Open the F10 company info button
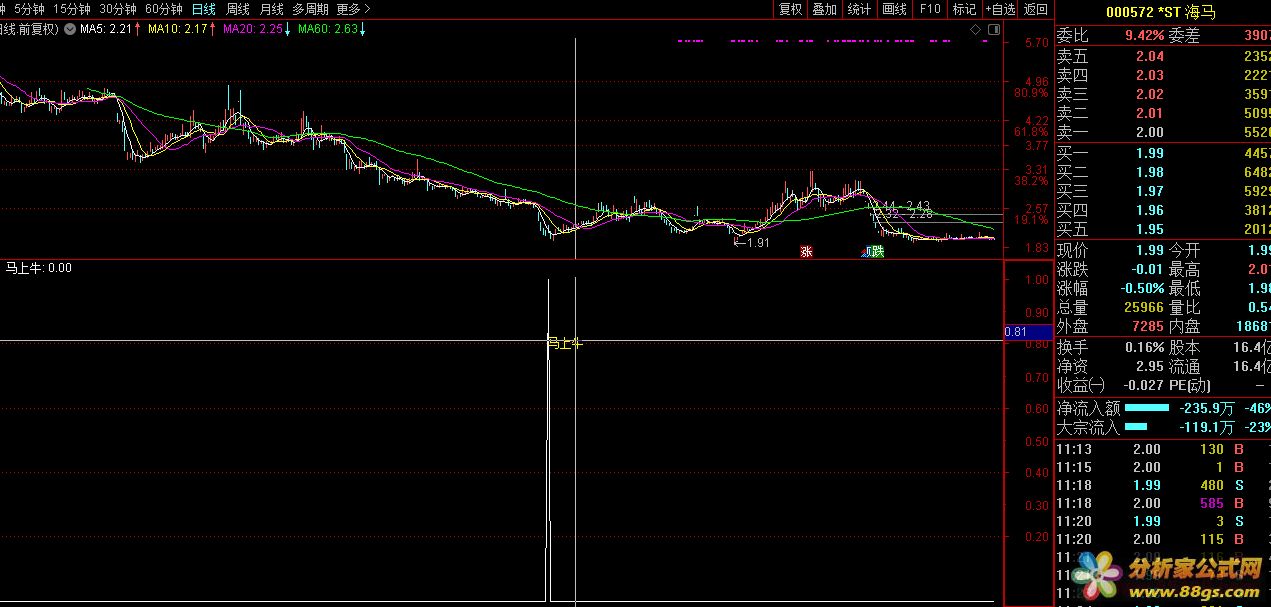 click(930, 9)
